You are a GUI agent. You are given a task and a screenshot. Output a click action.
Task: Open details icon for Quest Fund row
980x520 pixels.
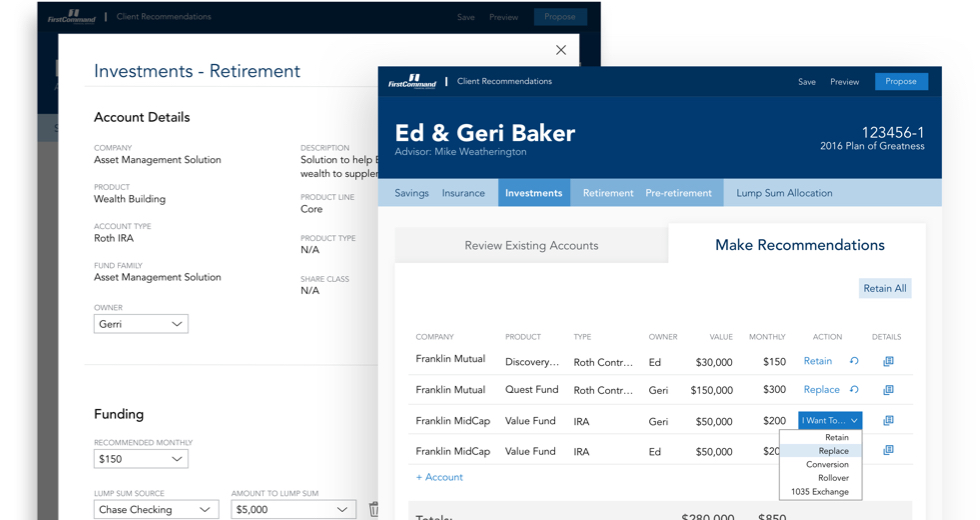coord(888,390)
